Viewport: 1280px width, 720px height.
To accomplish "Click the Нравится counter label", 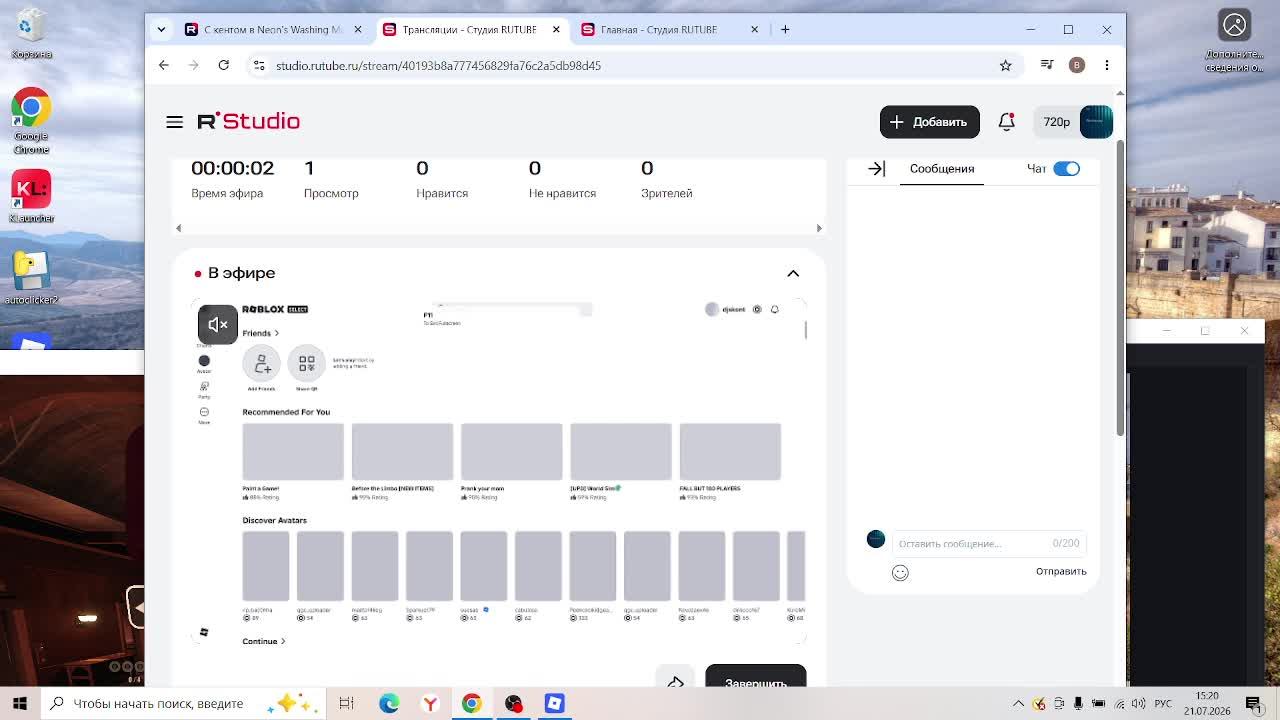I will (x=442, y=193).
